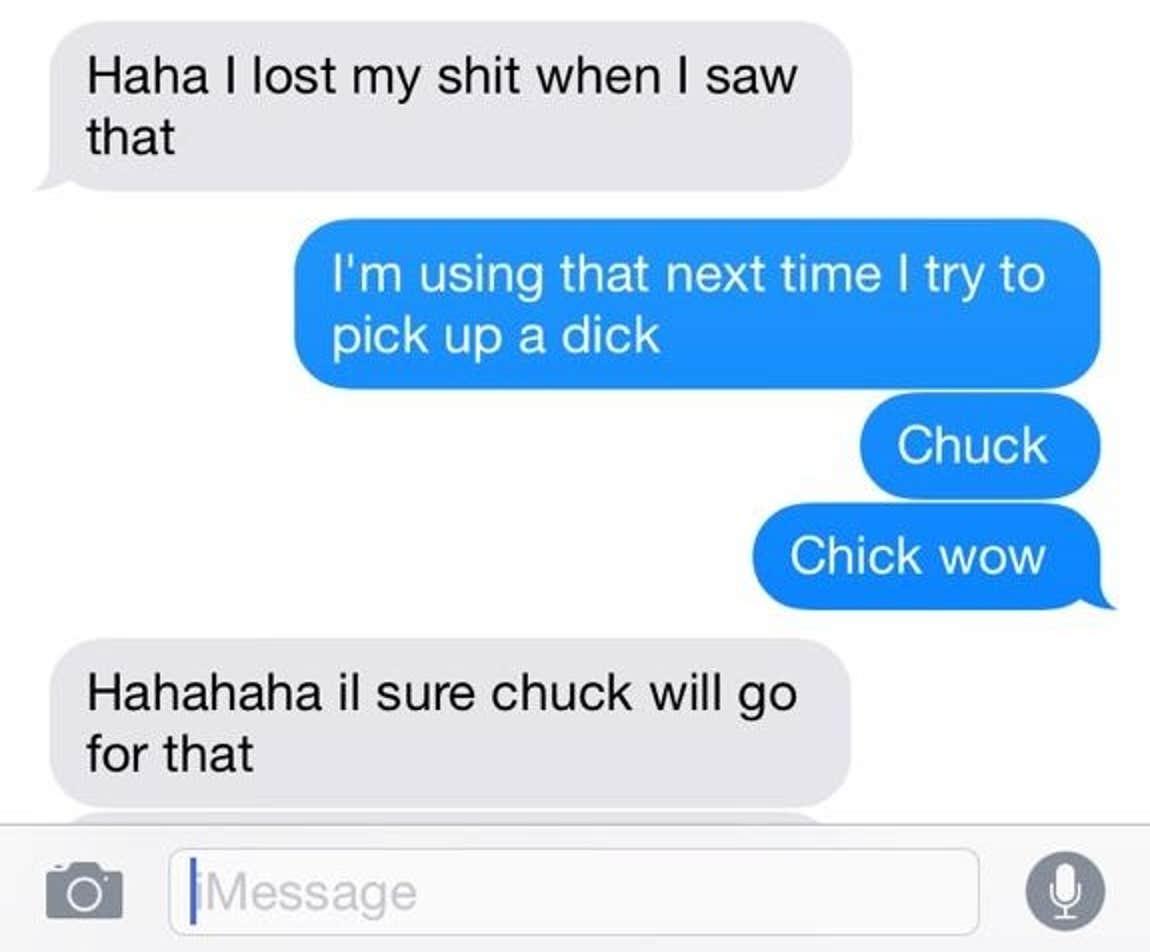The width and height of the screenshot is (1150, 952).
Task: Focus the iMessage text input field
Action: [x=574, y=891]
